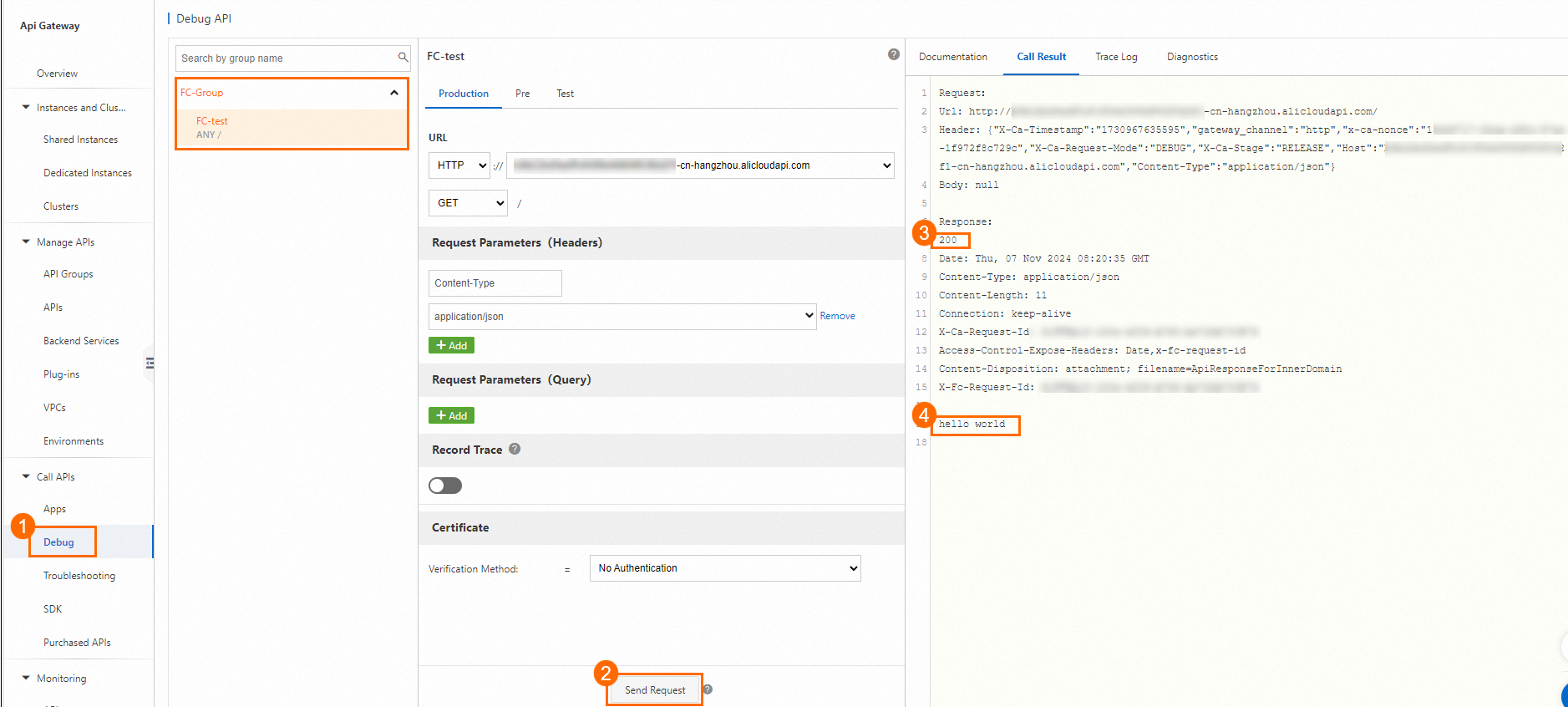The image size is (1568, 707).
Task: Open Debug under Call APIs
Action: click(58, 542)
